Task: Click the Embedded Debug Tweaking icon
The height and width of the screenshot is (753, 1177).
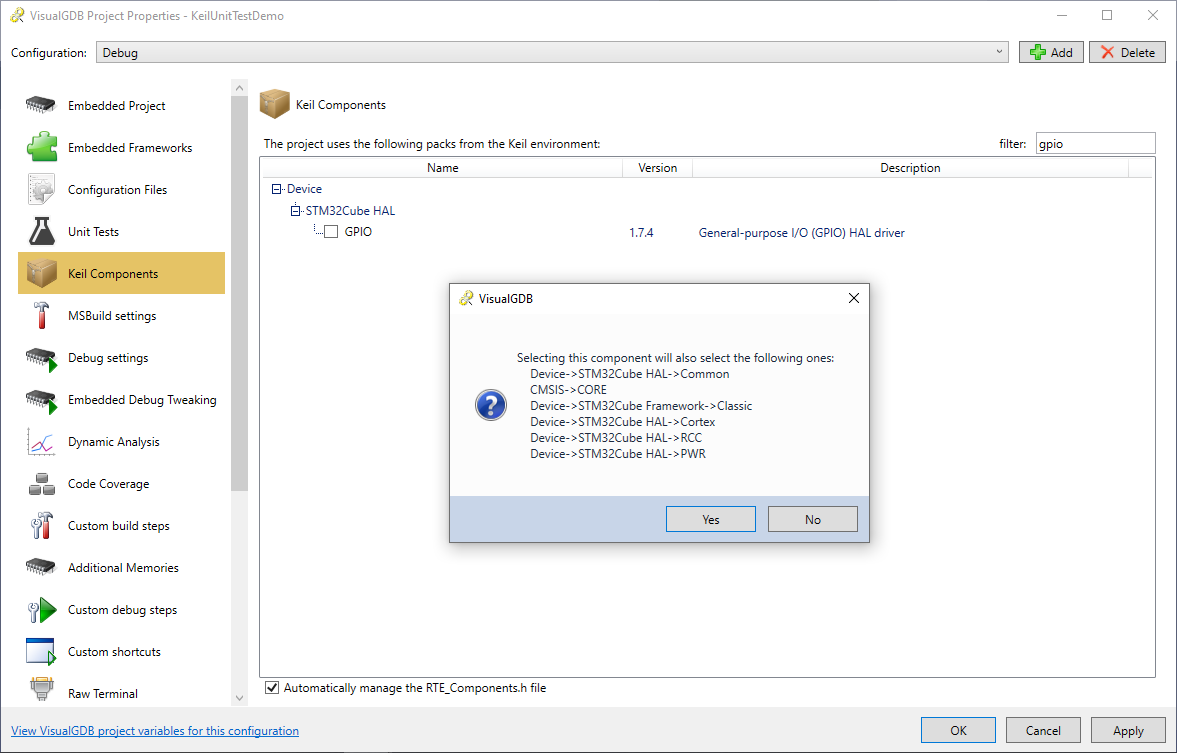Action: 41,401
